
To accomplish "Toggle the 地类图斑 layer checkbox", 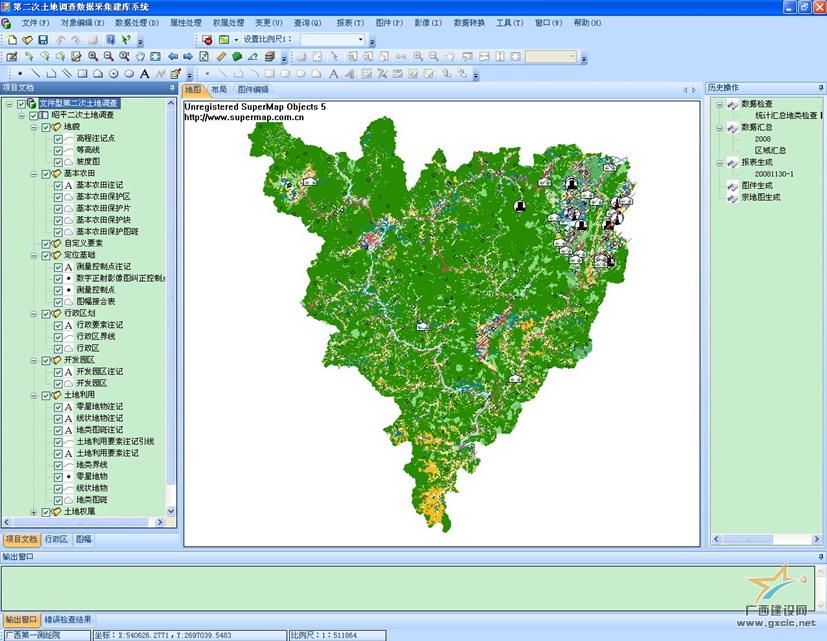I will tap(59, 500).
